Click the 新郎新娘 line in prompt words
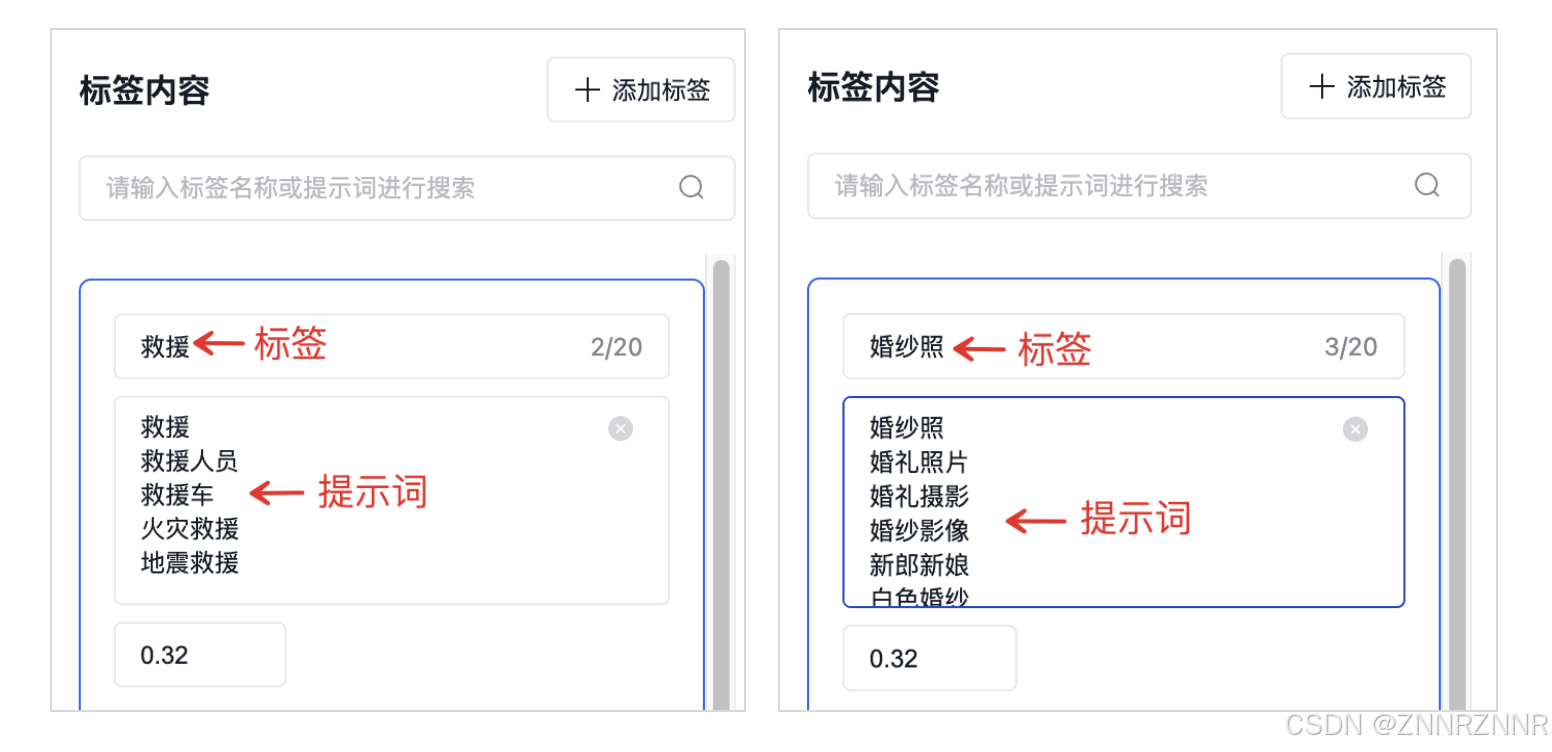This screenshot has width=1552, height=752. click(919, 565)
